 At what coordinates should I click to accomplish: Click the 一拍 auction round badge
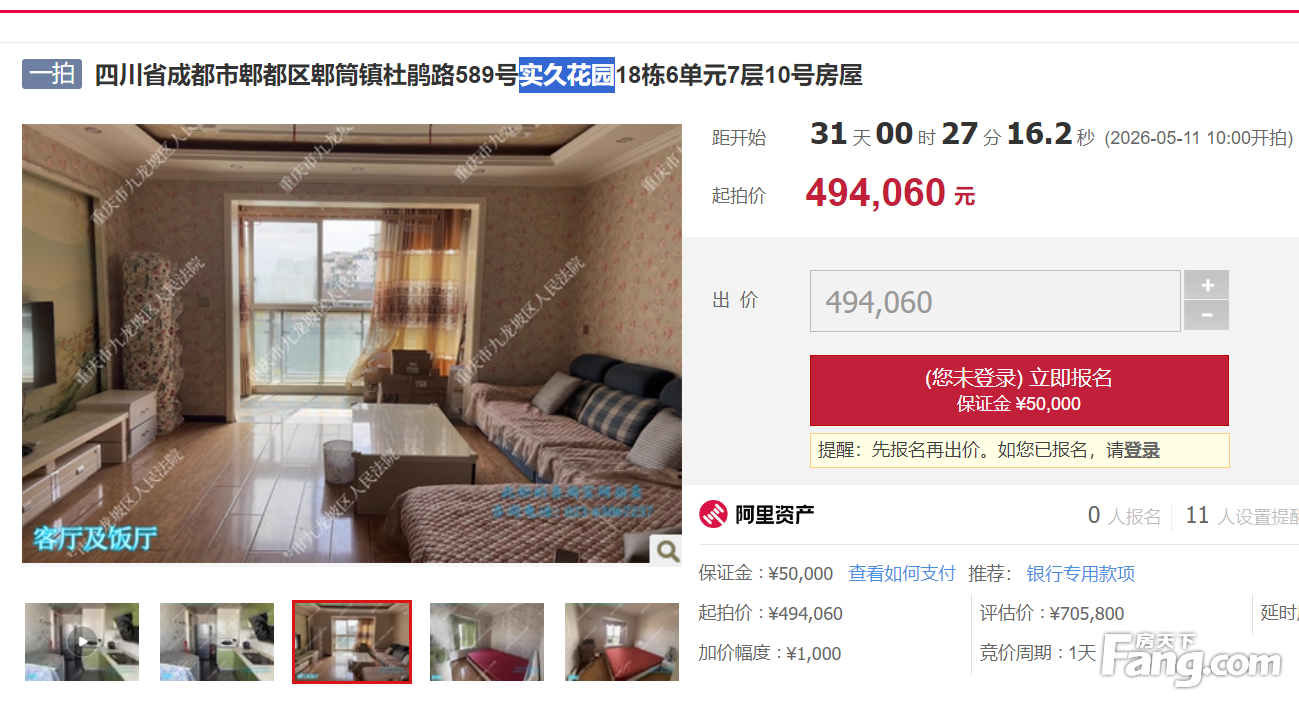52,74
